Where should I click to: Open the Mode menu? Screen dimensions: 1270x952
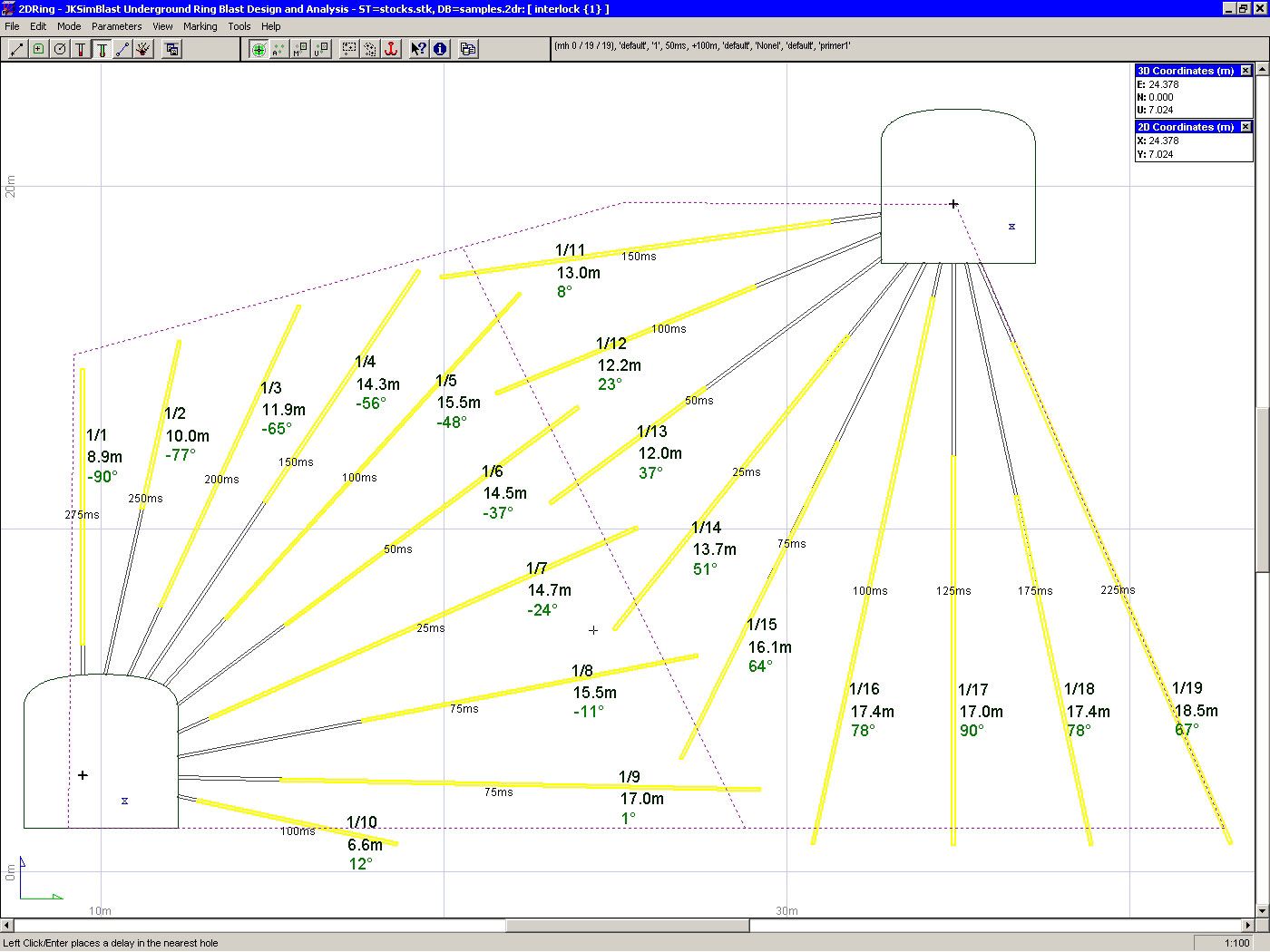point(69,26)
